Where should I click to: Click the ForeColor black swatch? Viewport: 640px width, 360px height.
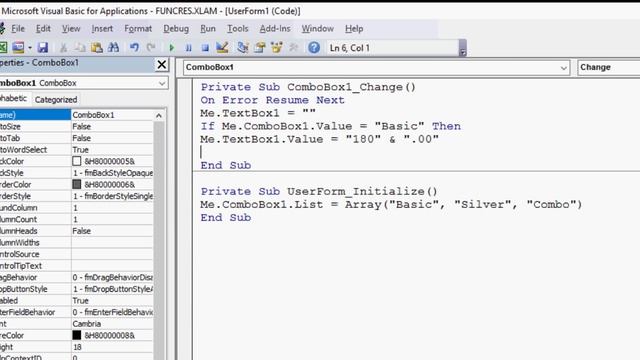pos(76,335)
